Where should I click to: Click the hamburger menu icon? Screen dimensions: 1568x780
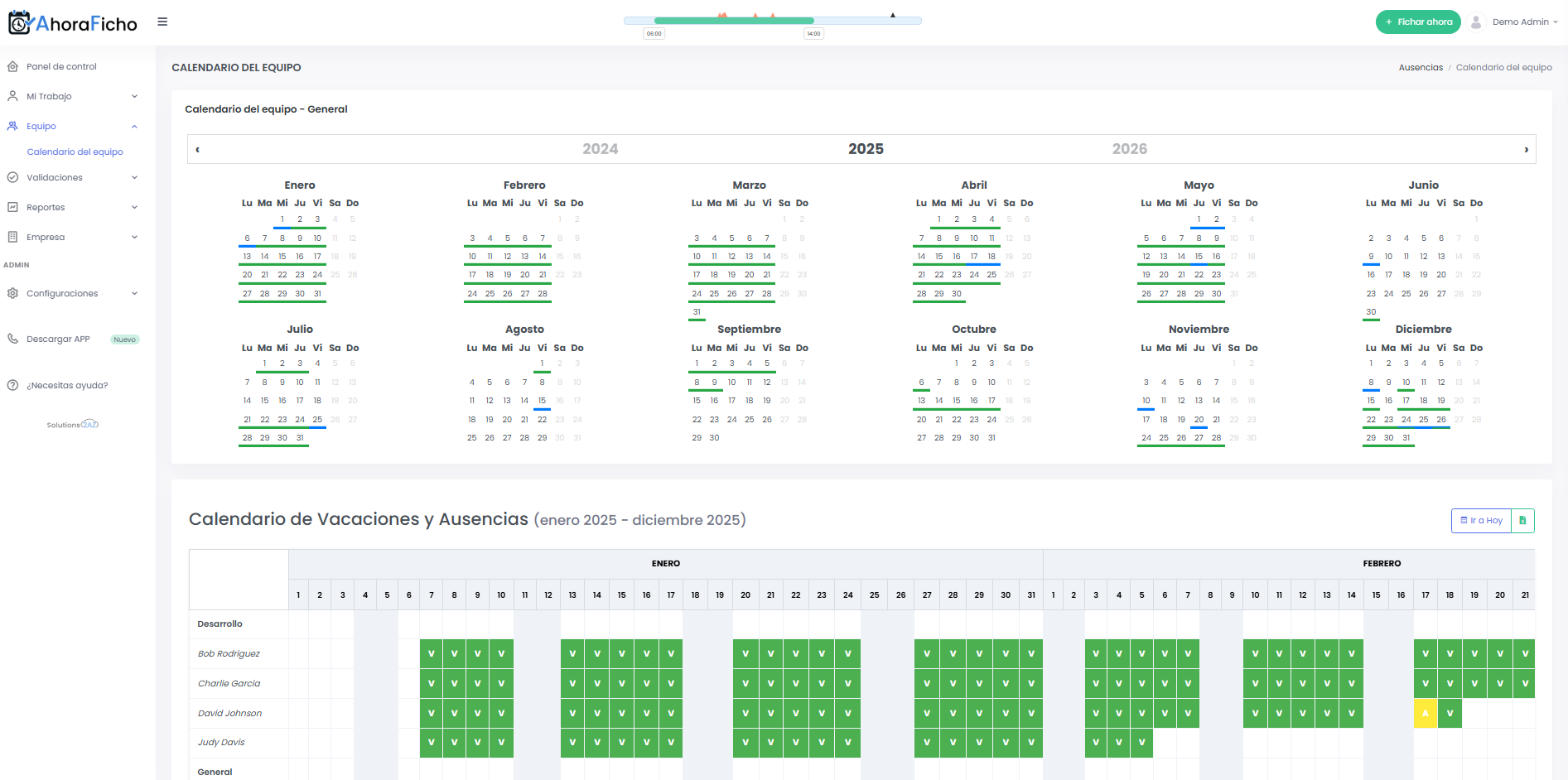tap(162, 22)
